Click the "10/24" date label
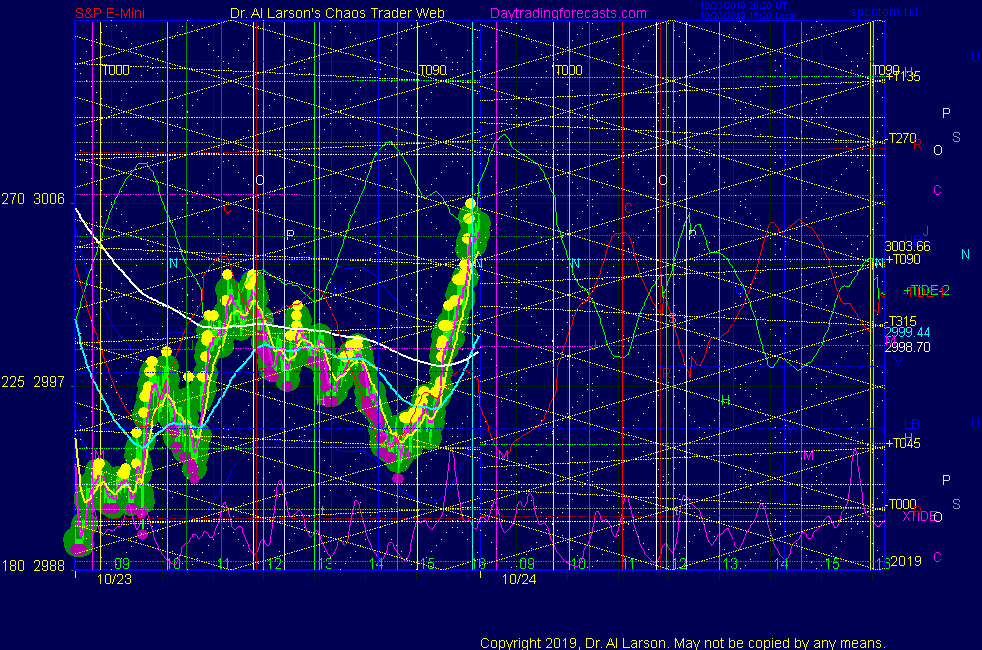Viewport: 982px width, 650px height. 519,579
